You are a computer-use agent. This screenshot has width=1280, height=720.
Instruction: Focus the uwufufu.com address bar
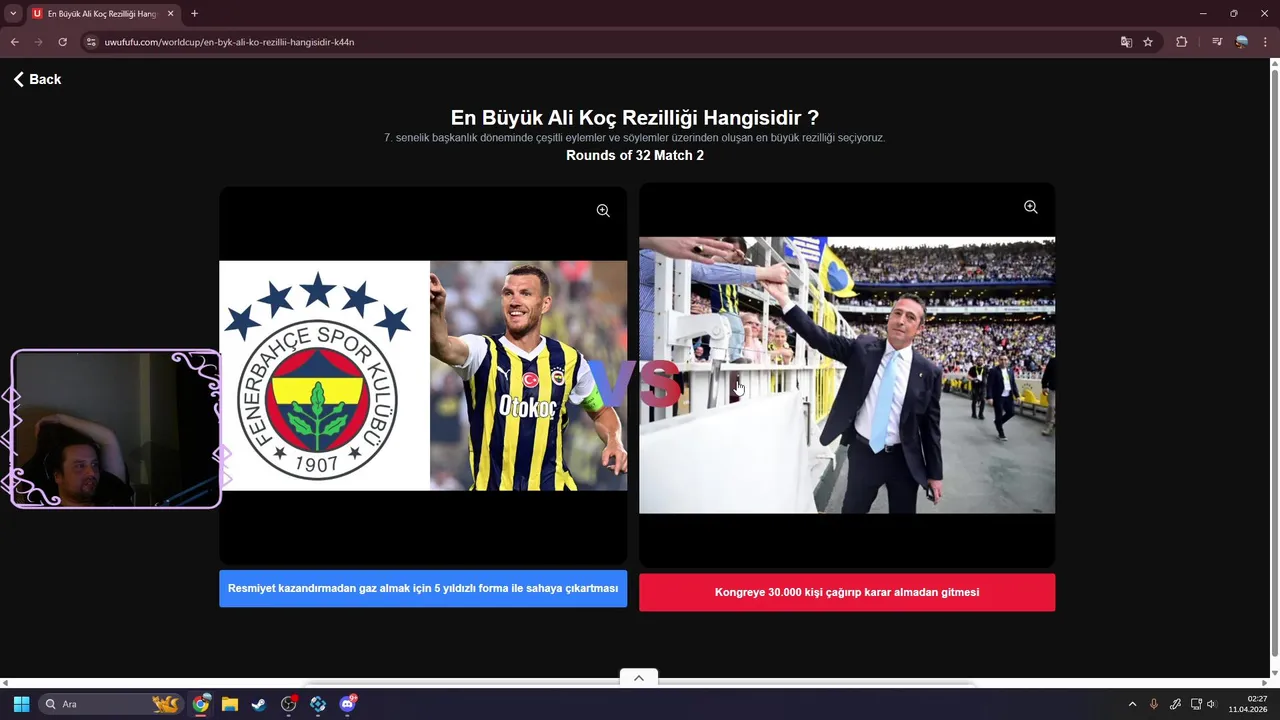click(x=600, y=42)
